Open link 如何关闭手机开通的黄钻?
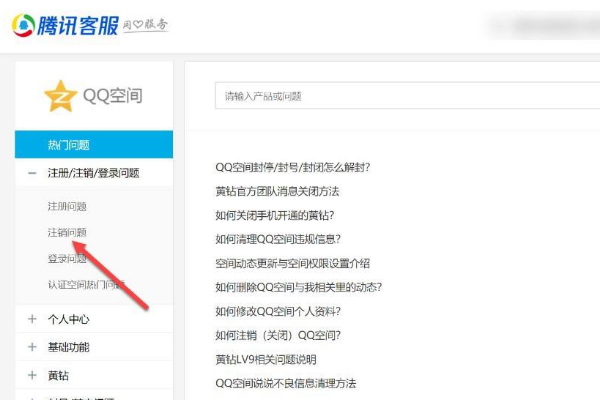 coord(275,216)
